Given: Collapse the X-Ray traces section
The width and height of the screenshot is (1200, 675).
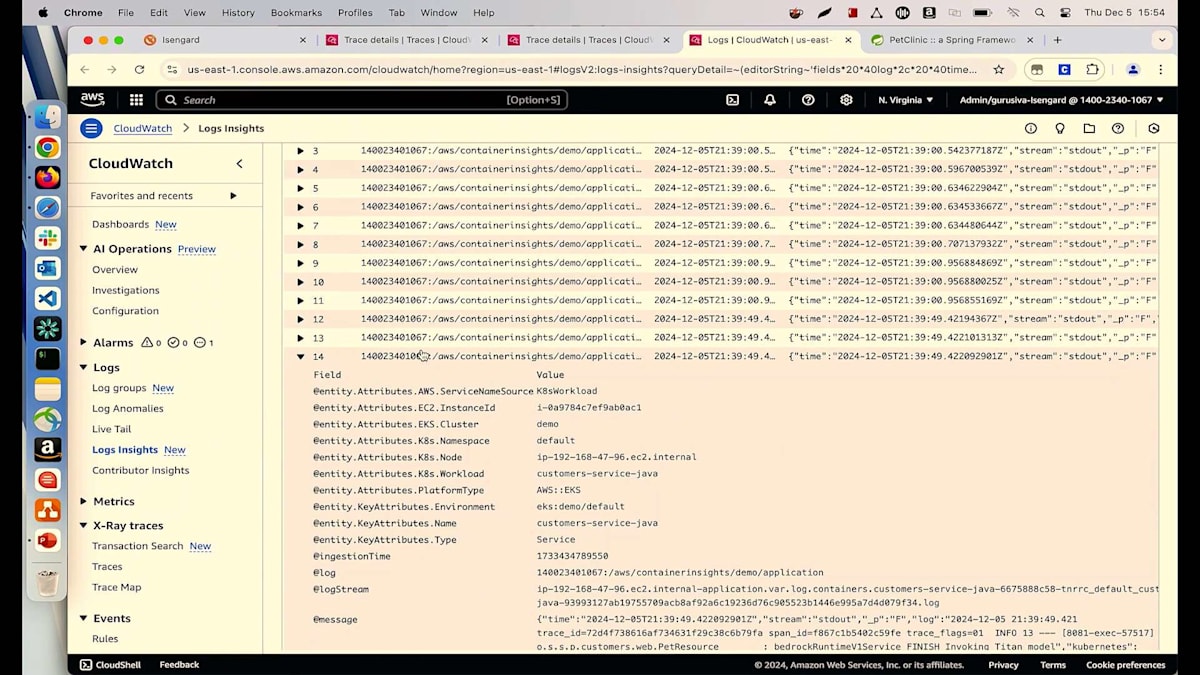Looking at the screenshot, I should (x=84, y=525).
